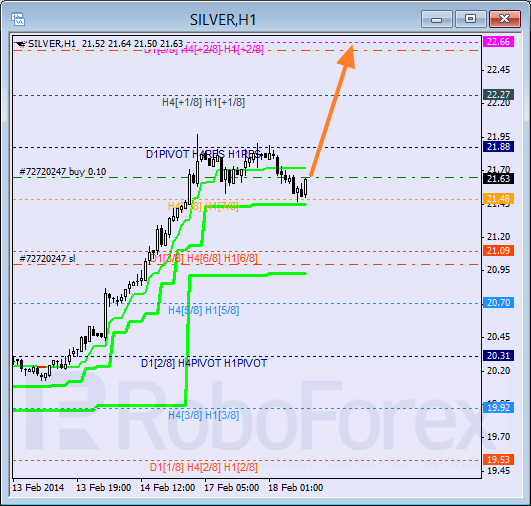Select the orange forecast arrow head
Viewport: 531px width, 506px height.
click(x=348, y=57)
